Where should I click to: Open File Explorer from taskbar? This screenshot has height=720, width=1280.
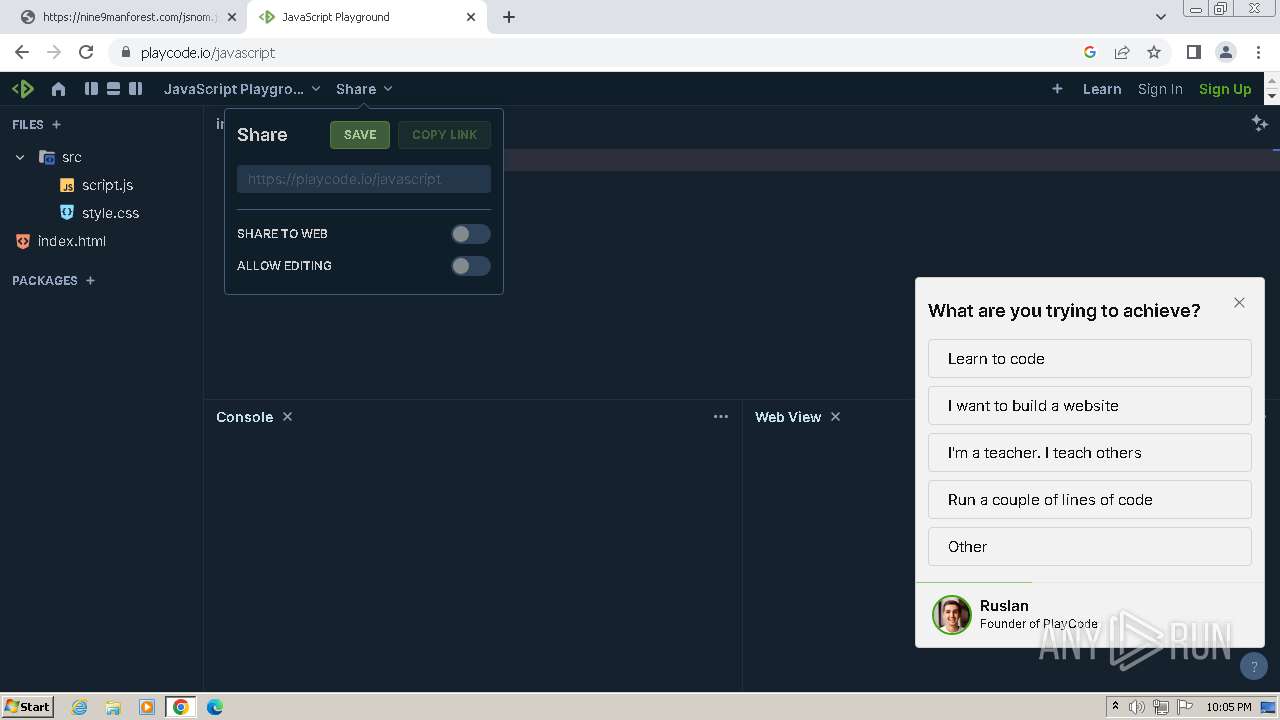pos(113,707)
